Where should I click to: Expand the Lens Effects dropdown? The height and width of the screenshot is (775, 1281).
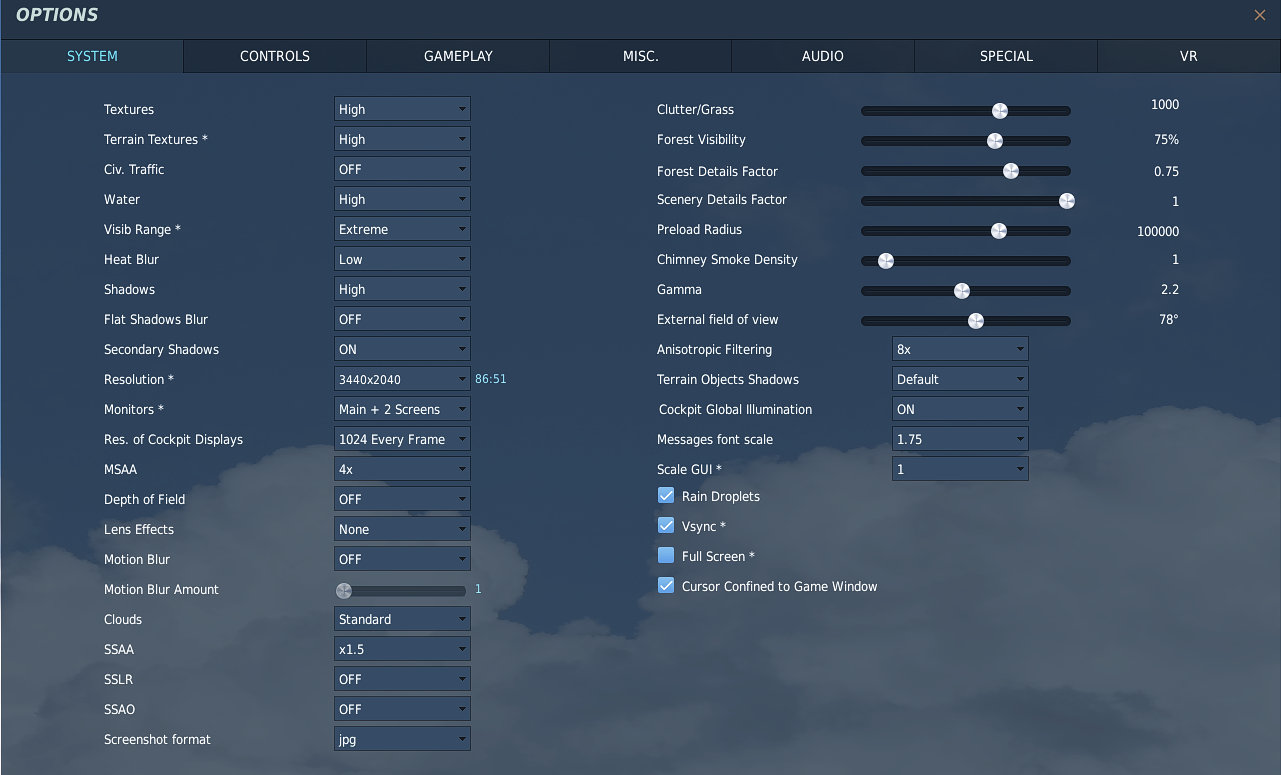point(402,529)
